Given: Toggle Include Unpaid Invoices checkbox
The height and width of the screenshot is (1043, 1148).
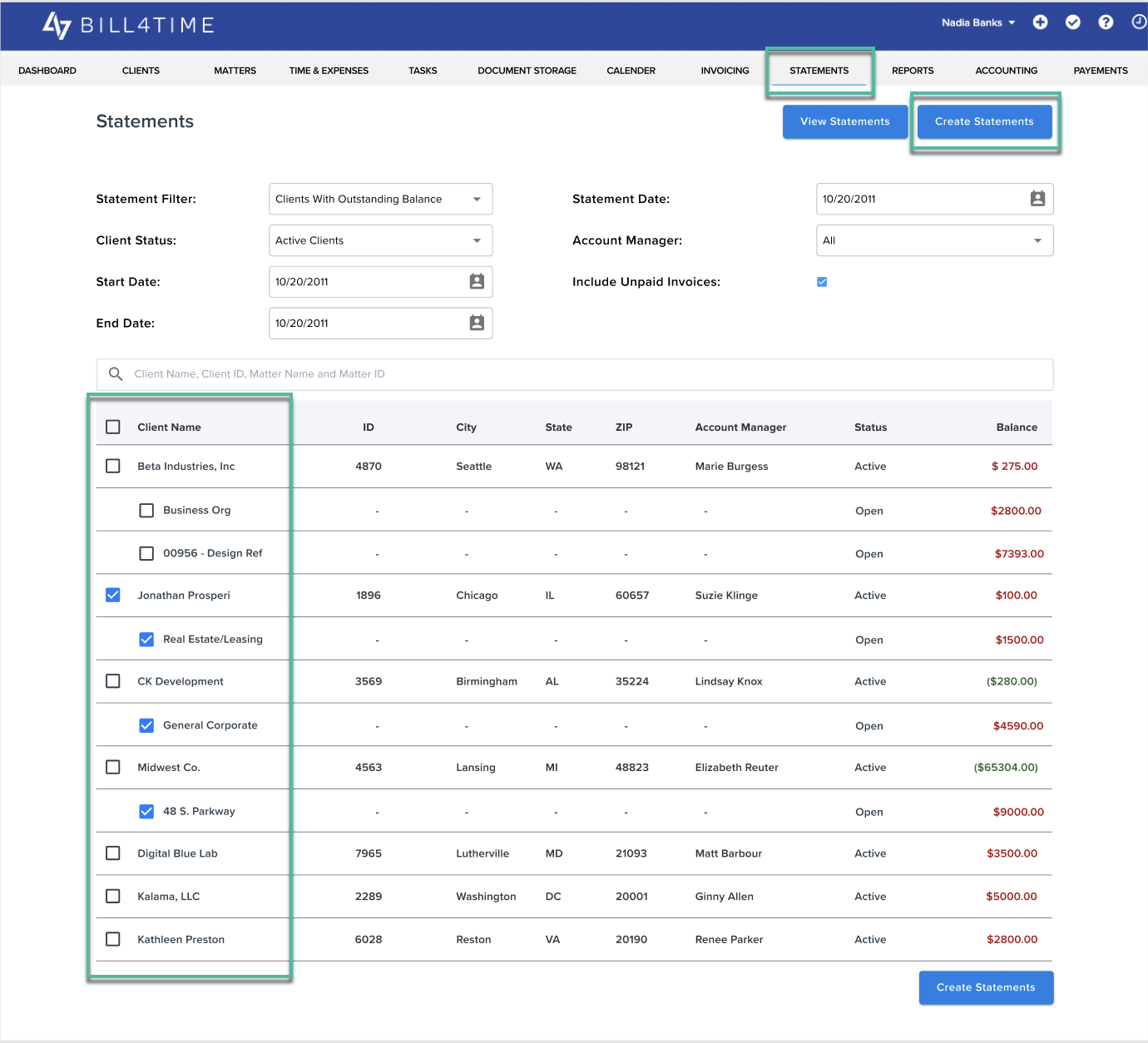Looking at the screenshot, I should 822,282.
